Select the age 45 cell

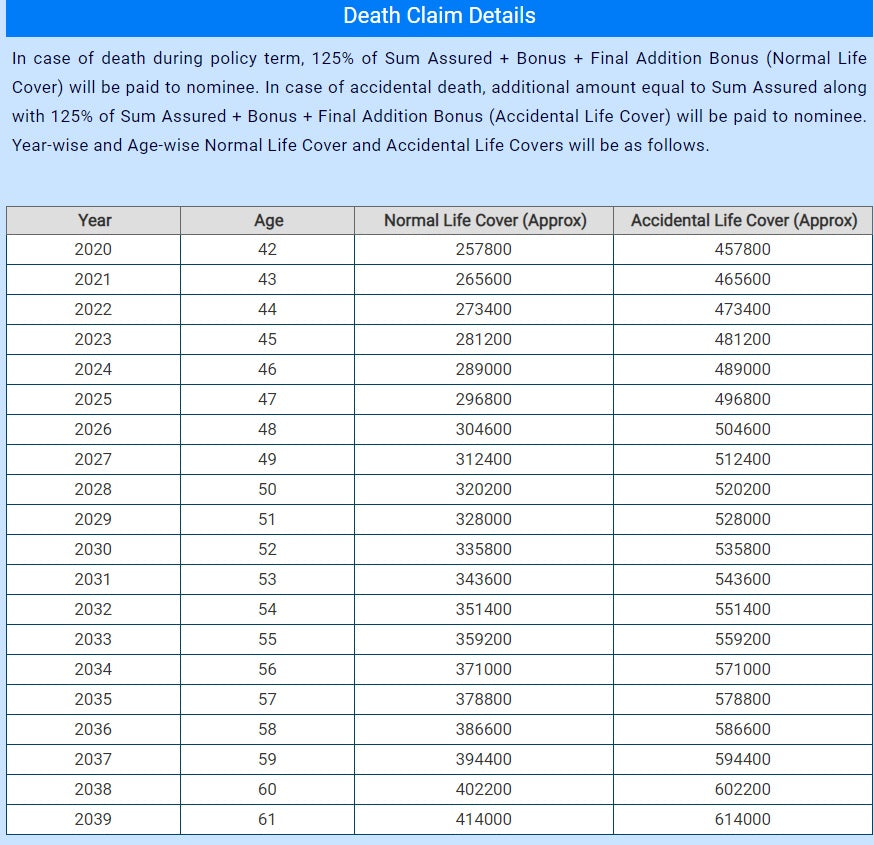tap(267, 340)
